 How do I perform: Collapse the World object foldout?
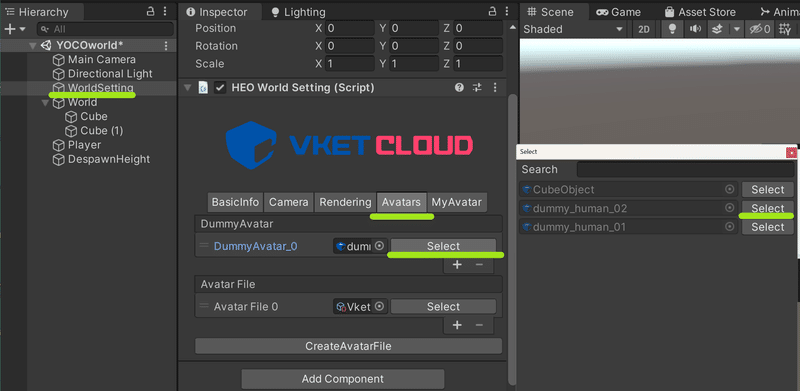click(x=45, y=103)
